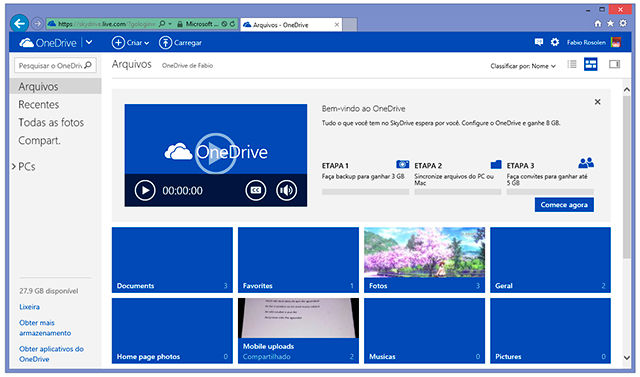The height and width of the screenshot is (377, 640).
Task: Close the Arquivos - OneDrive browser tab
Action: pos(337,24)
